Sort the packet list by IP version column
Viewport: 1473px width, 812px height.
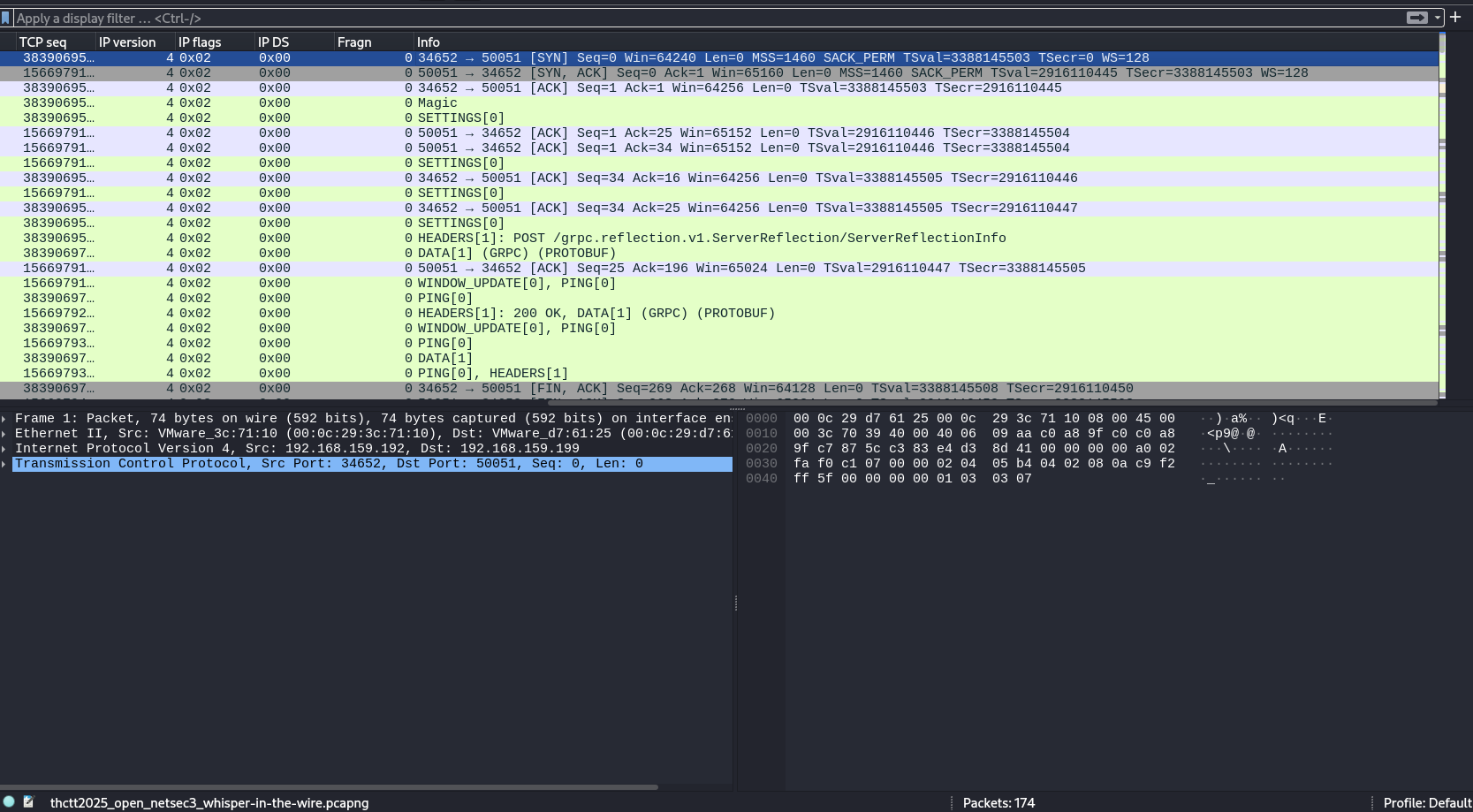tap(135, 42)
